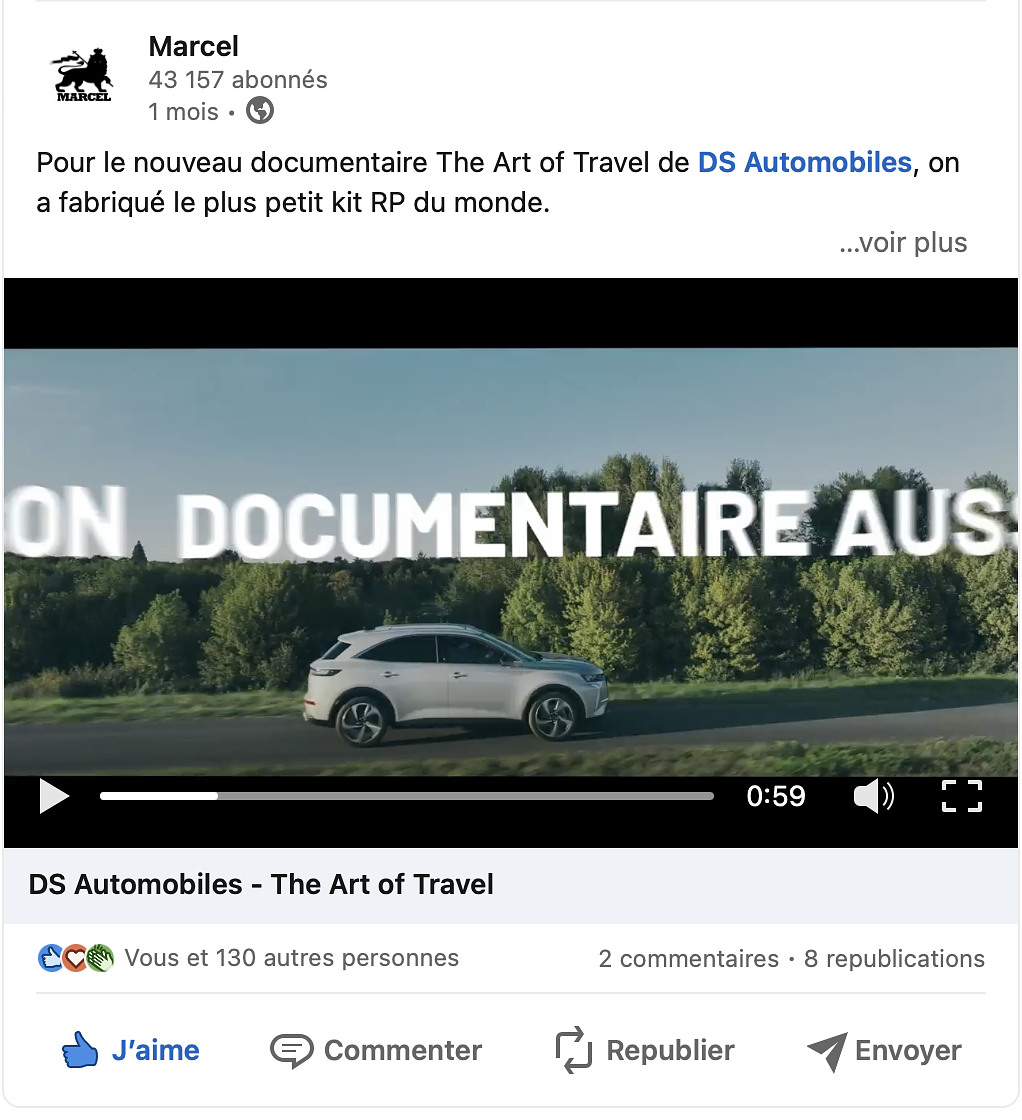Open the video in fullscreen mode
This screenshot has height=1120, width=1022.
point(961,796)
